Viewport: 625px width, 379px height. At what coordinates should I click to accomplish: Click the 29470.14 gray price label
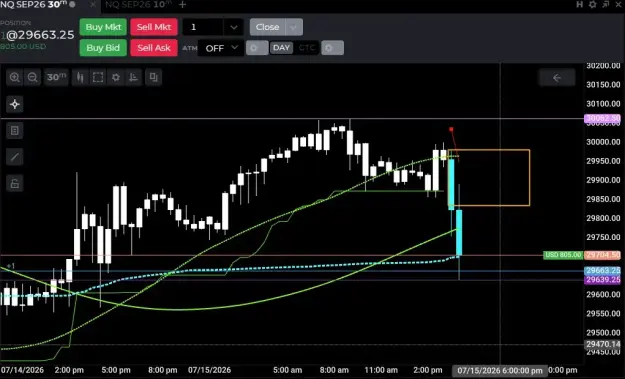(603, 344)
